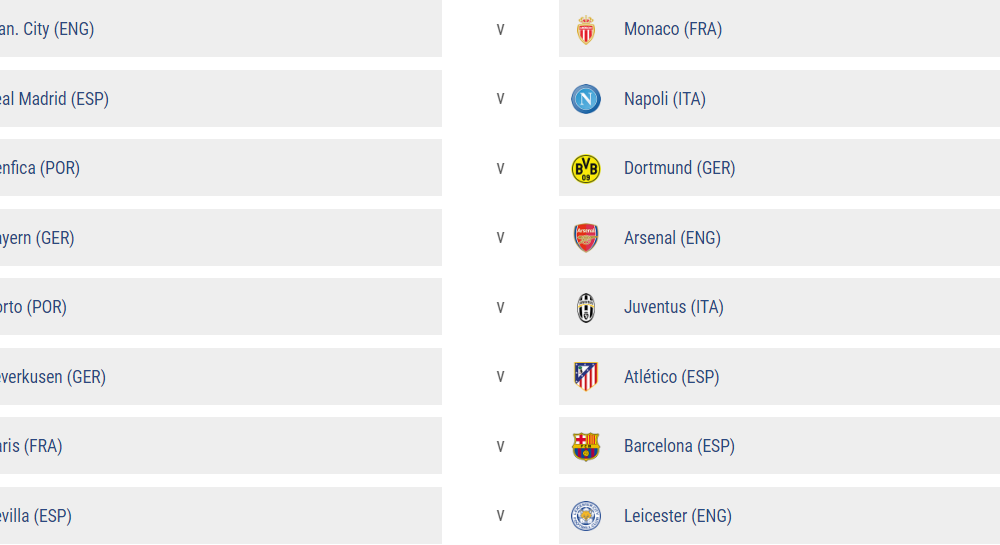Open the Monaco (FRA) team link
Screen dimensions: 1000x545
coord(672,29)
